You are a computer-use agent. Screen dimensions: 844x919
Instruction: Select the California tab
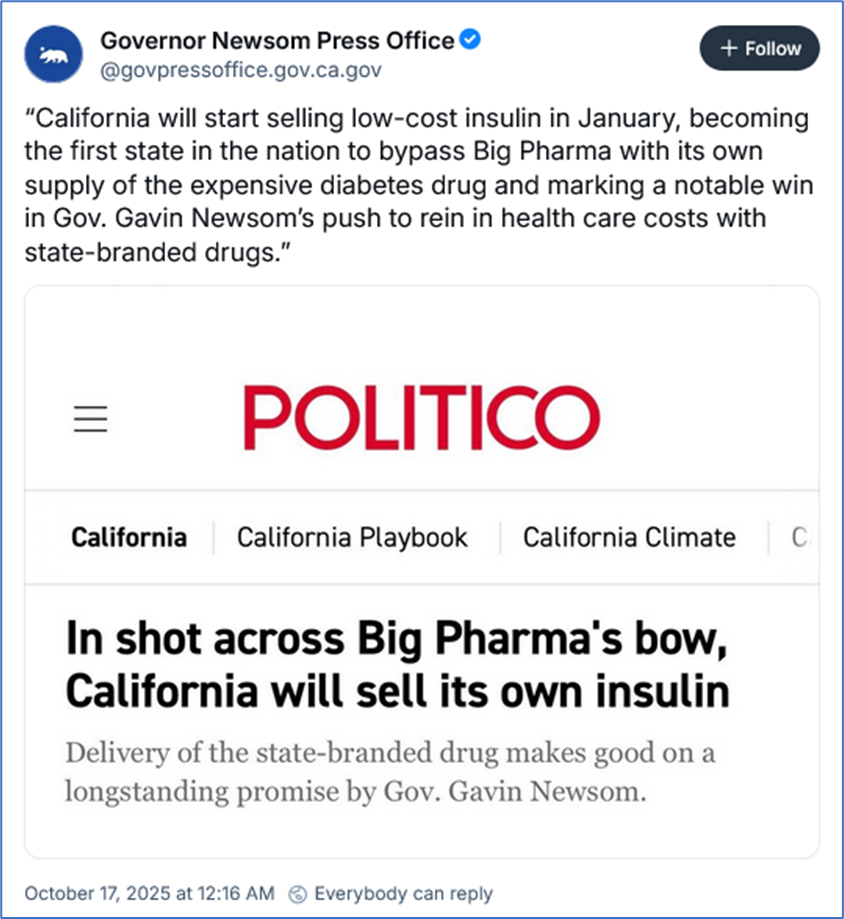128,537
